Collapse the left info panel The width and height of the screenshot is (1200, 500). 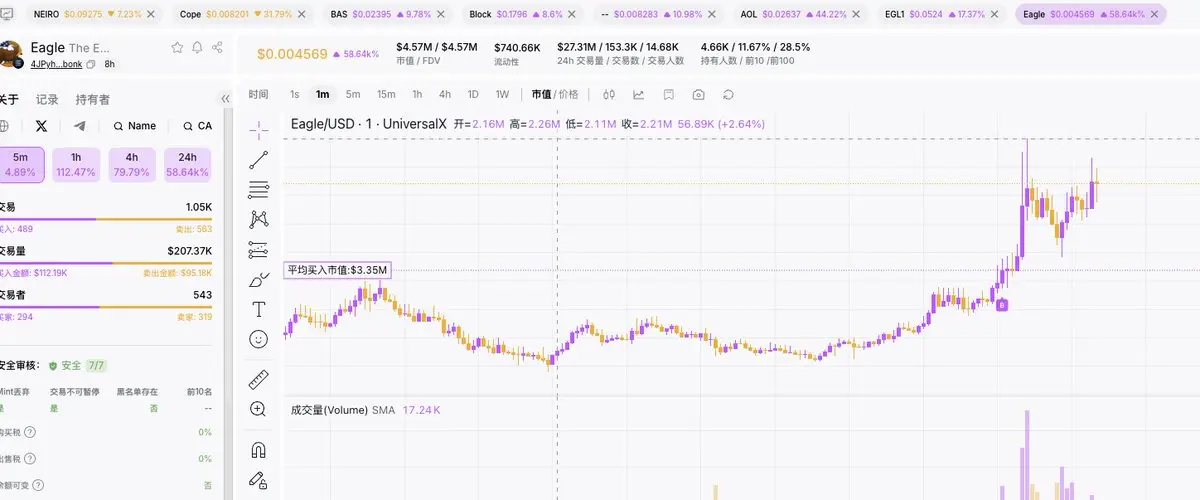(225, 99)
